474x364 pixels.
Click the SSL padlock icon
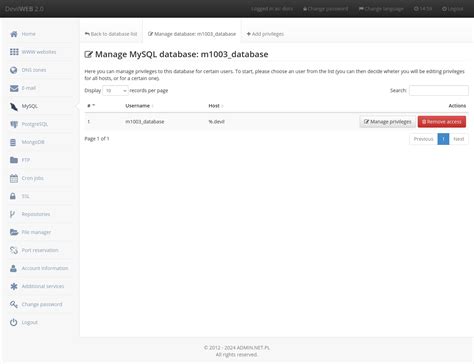coord(13,196)
